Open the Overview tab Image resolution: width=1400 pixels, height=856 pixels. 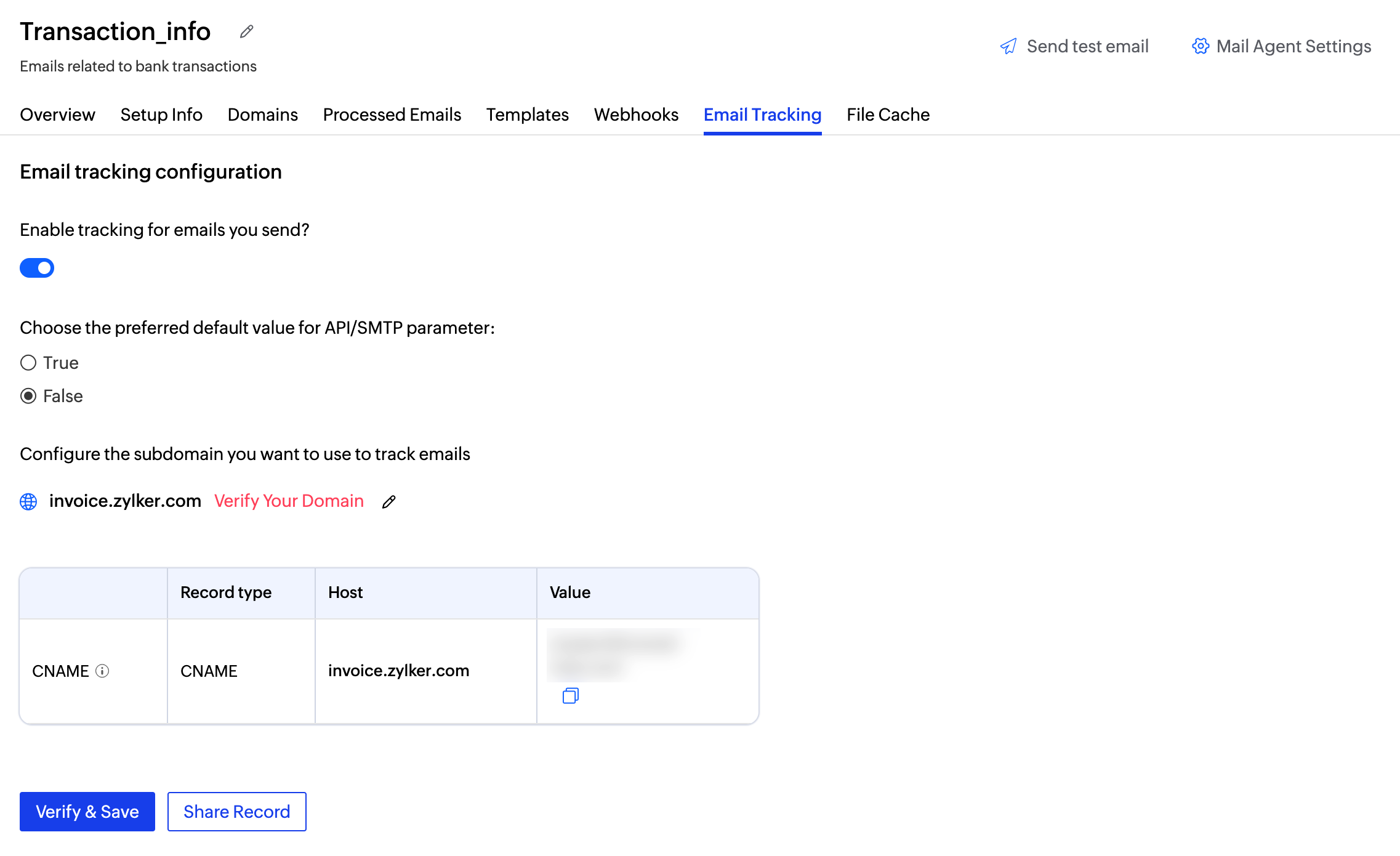tap(57, 115)
